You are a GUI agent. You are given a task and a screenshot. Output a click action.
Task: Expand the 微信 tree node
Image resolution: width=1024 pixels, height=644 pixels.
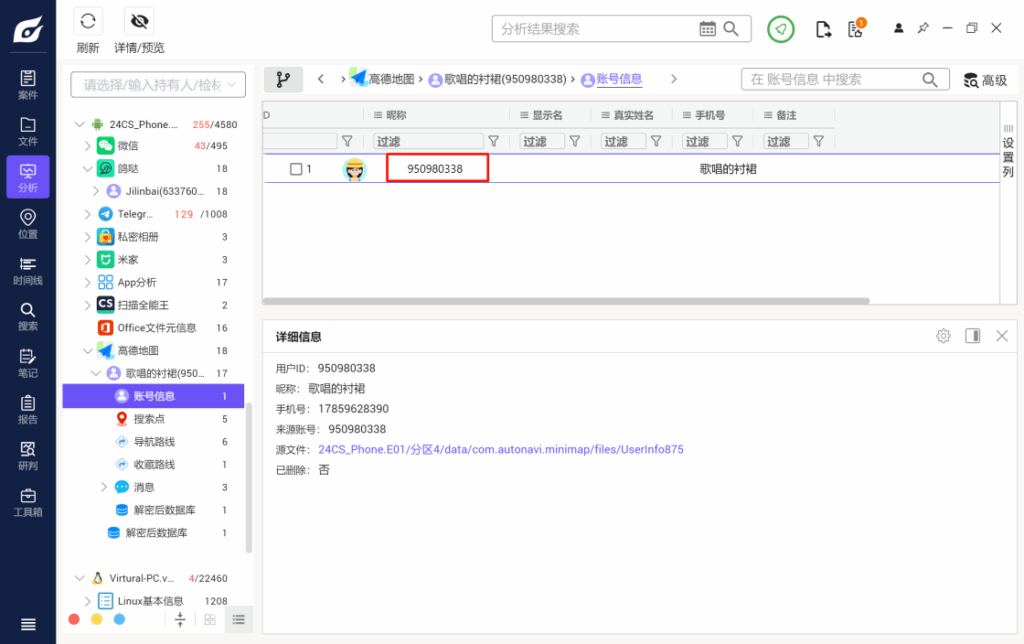pyautogui.click(x=89, y=145)
